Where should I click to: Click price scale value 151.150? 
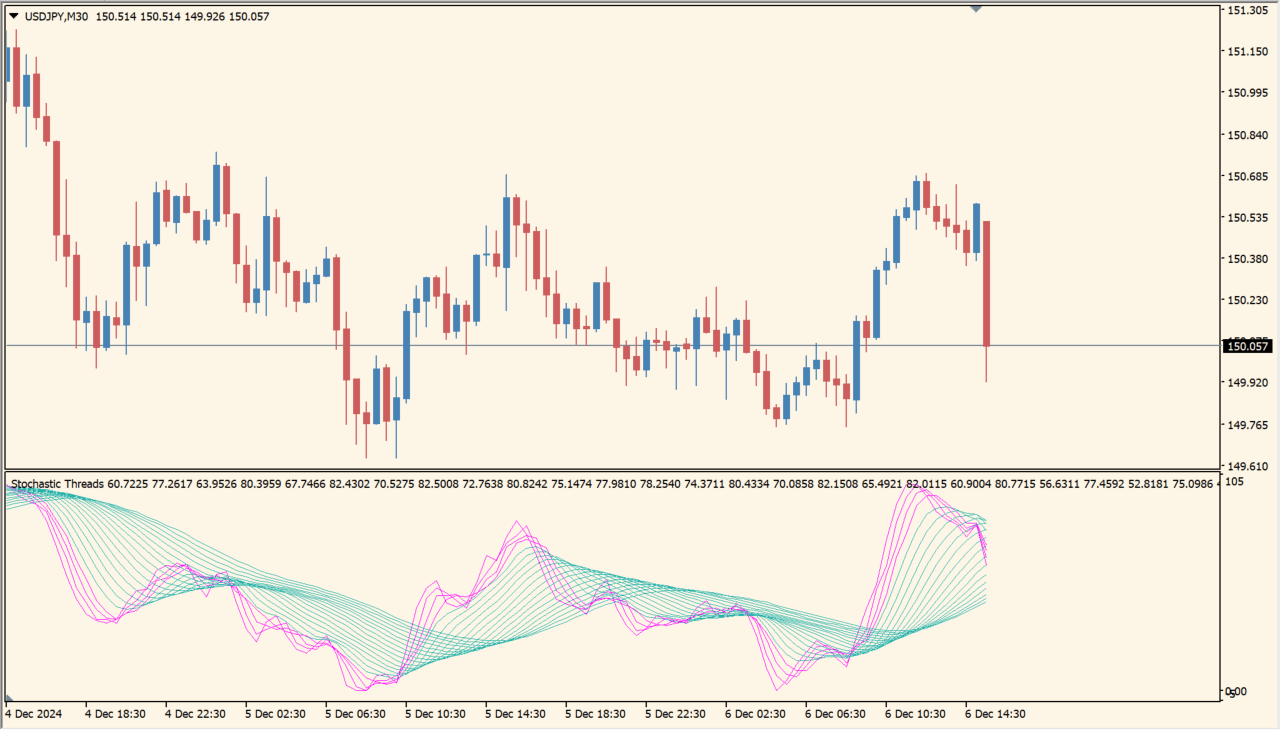click(x=1246, y=51)
